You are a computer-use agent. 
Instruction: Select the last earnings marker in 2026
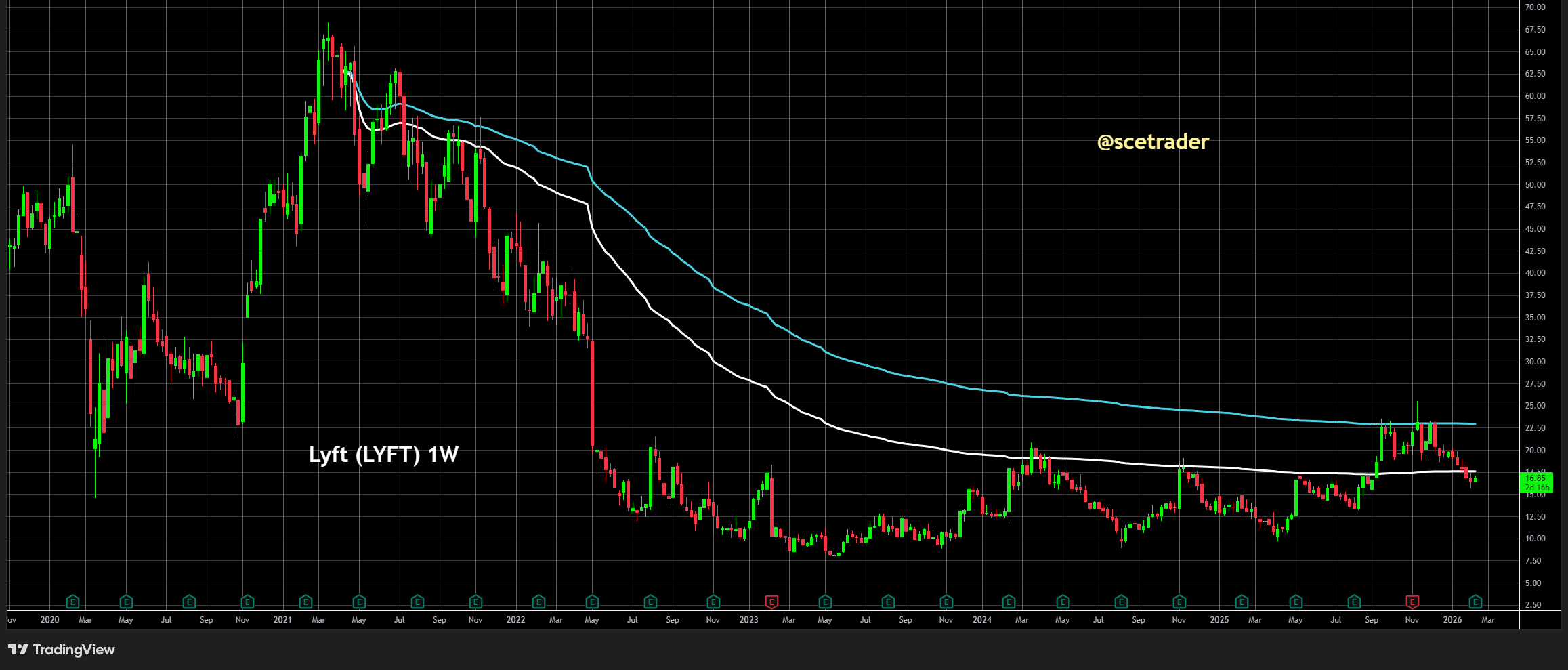(1475, 602)
